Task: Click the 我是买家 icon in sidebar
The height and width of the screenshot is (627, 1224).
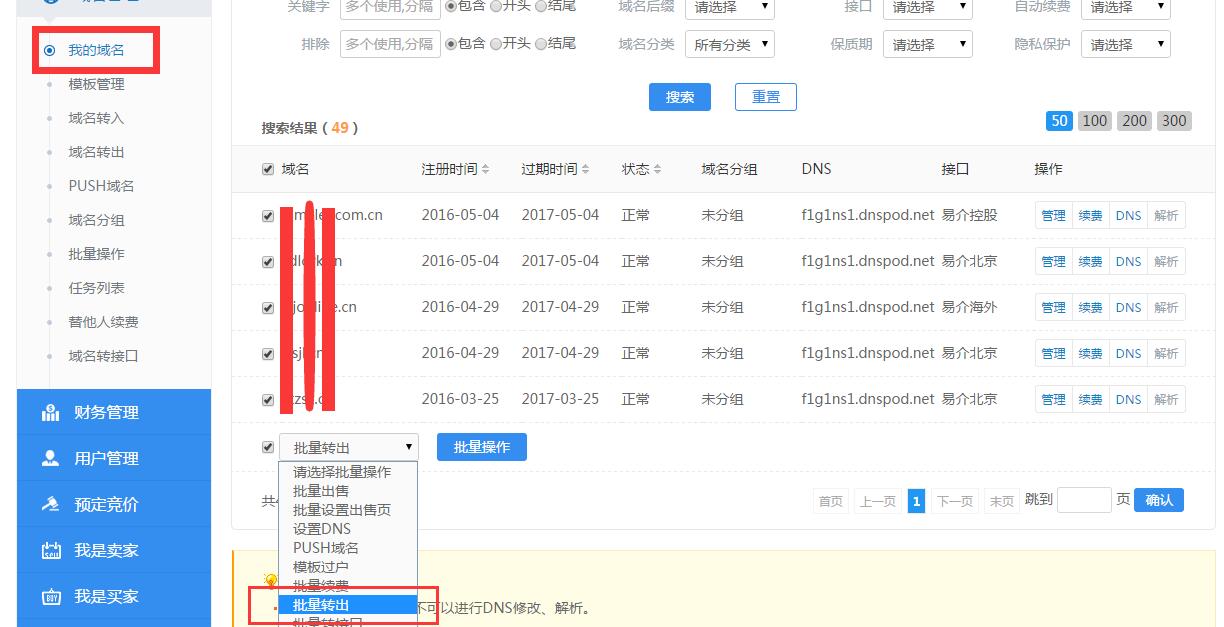Action: click(x=51, y=596)
